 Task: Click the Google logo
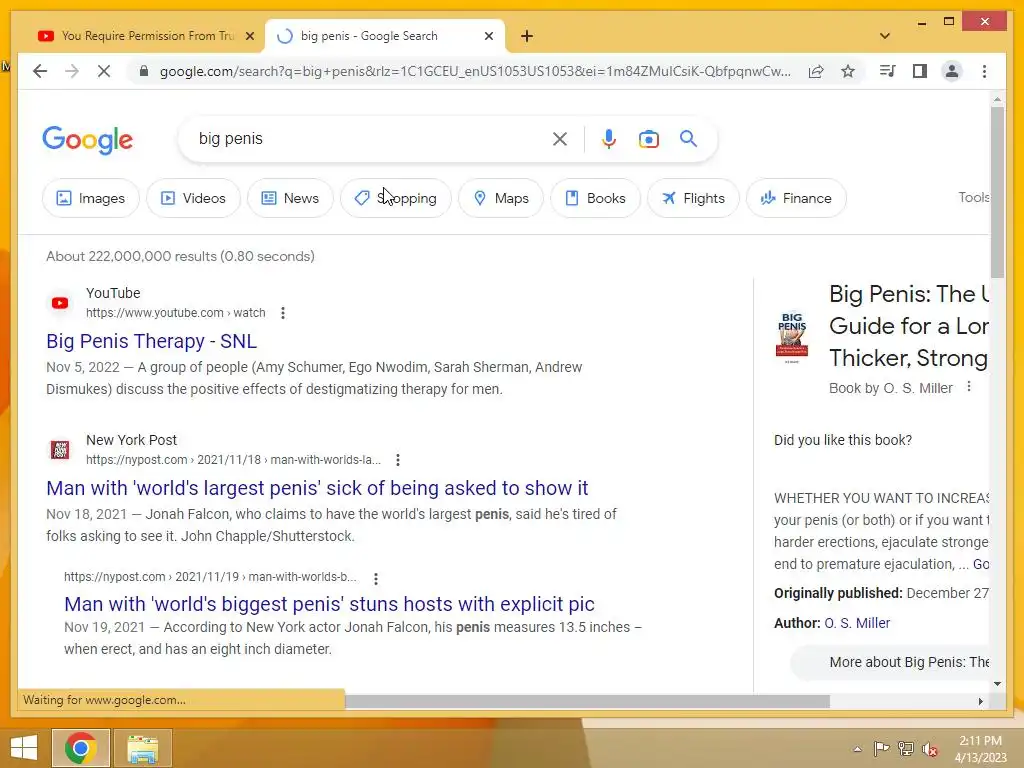click(88, 140)
